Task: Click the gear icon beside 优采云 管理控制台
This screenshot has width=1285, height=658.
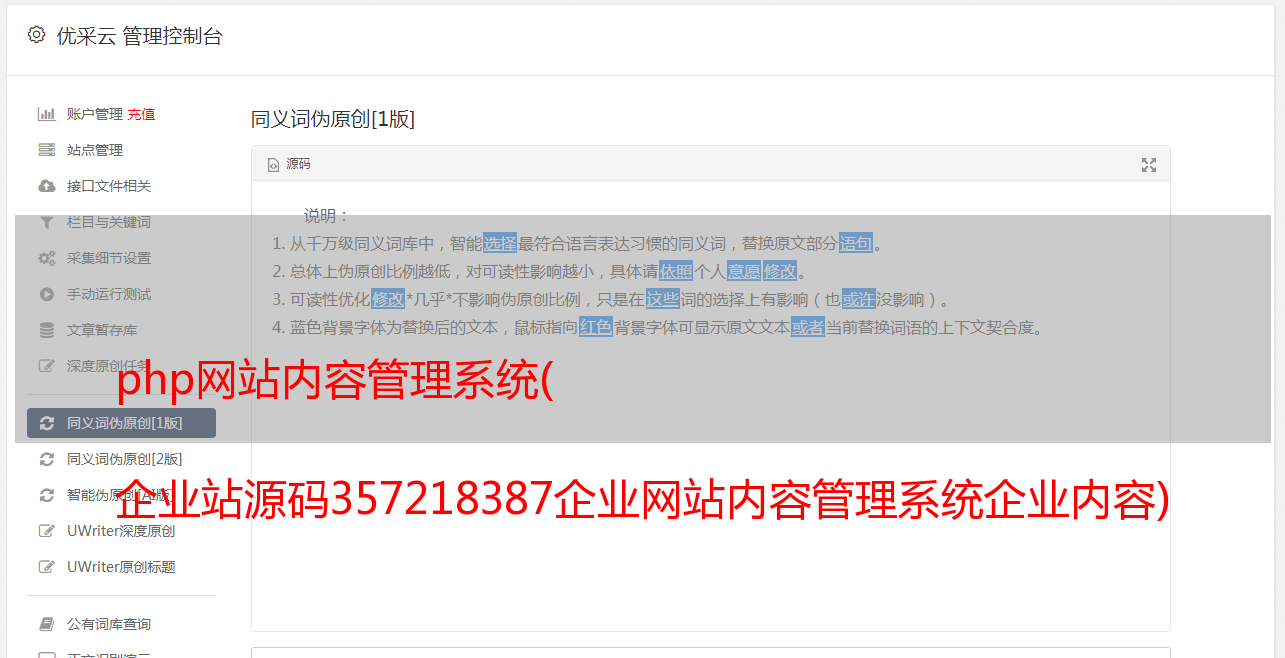Action: tap(37, 35)
